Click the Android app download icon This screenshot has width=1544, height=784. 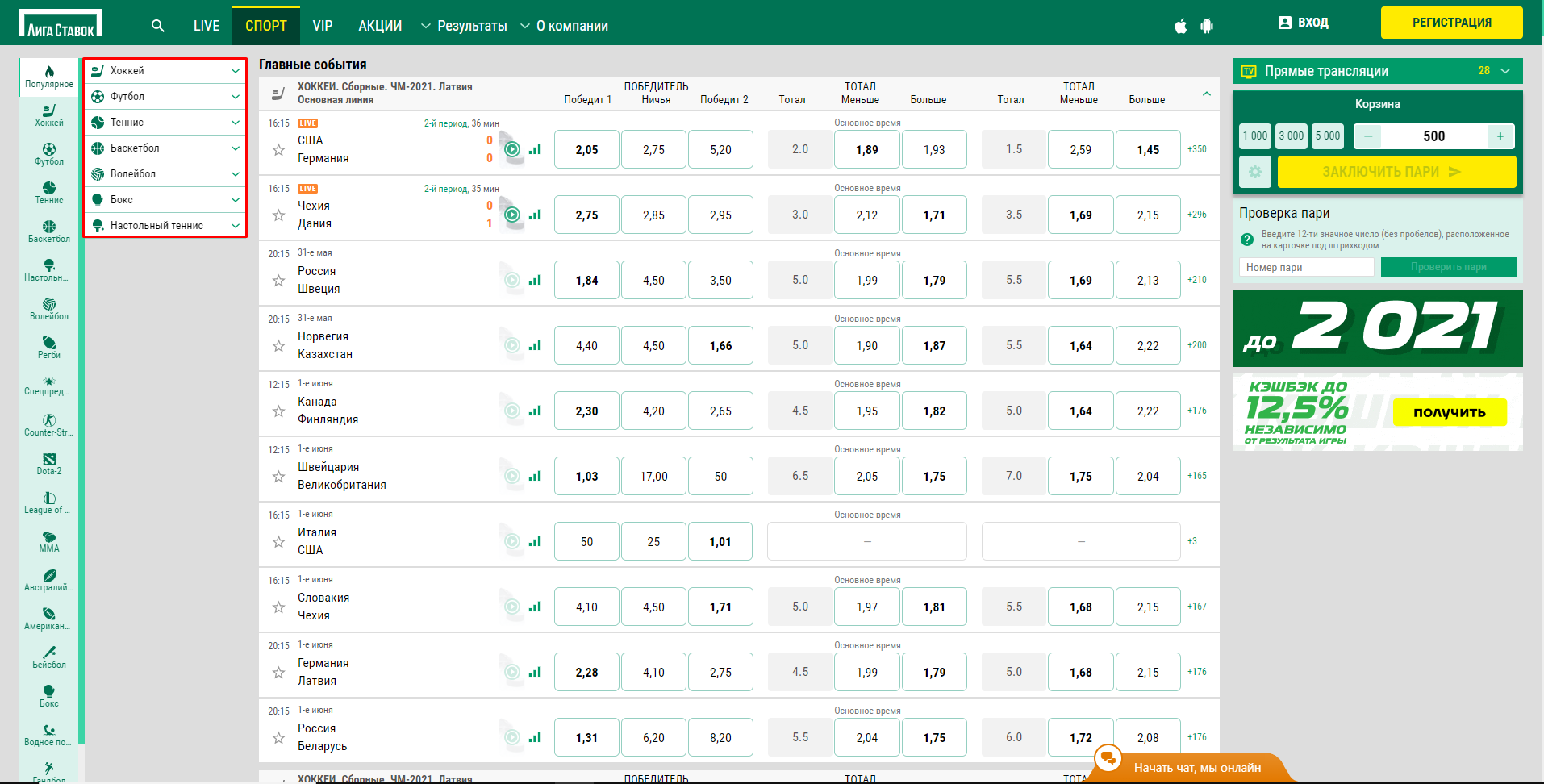click(1207, 26)
